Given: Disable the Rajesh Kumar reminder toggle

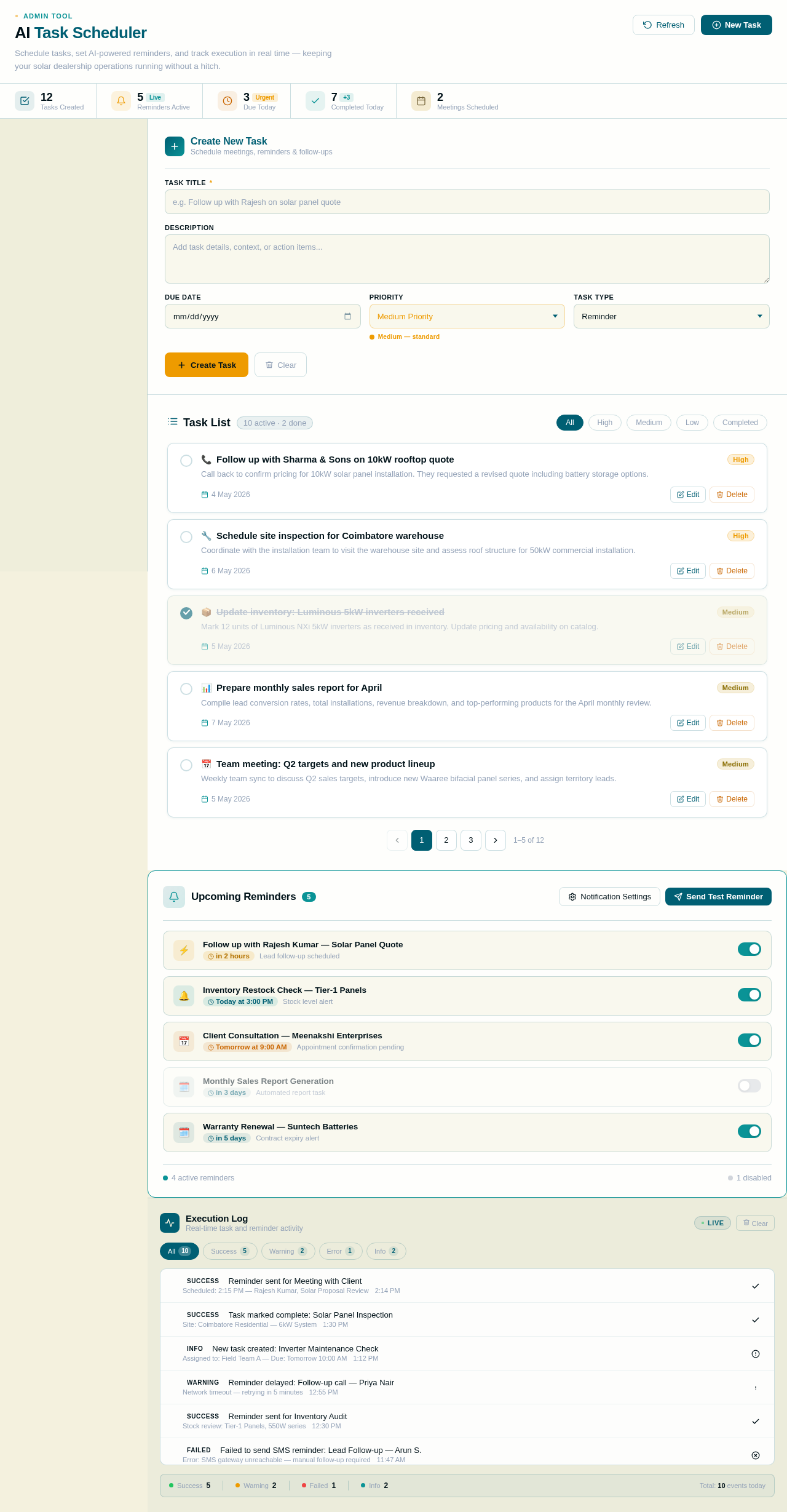Looking at the screenshot, I should (749, 949).
